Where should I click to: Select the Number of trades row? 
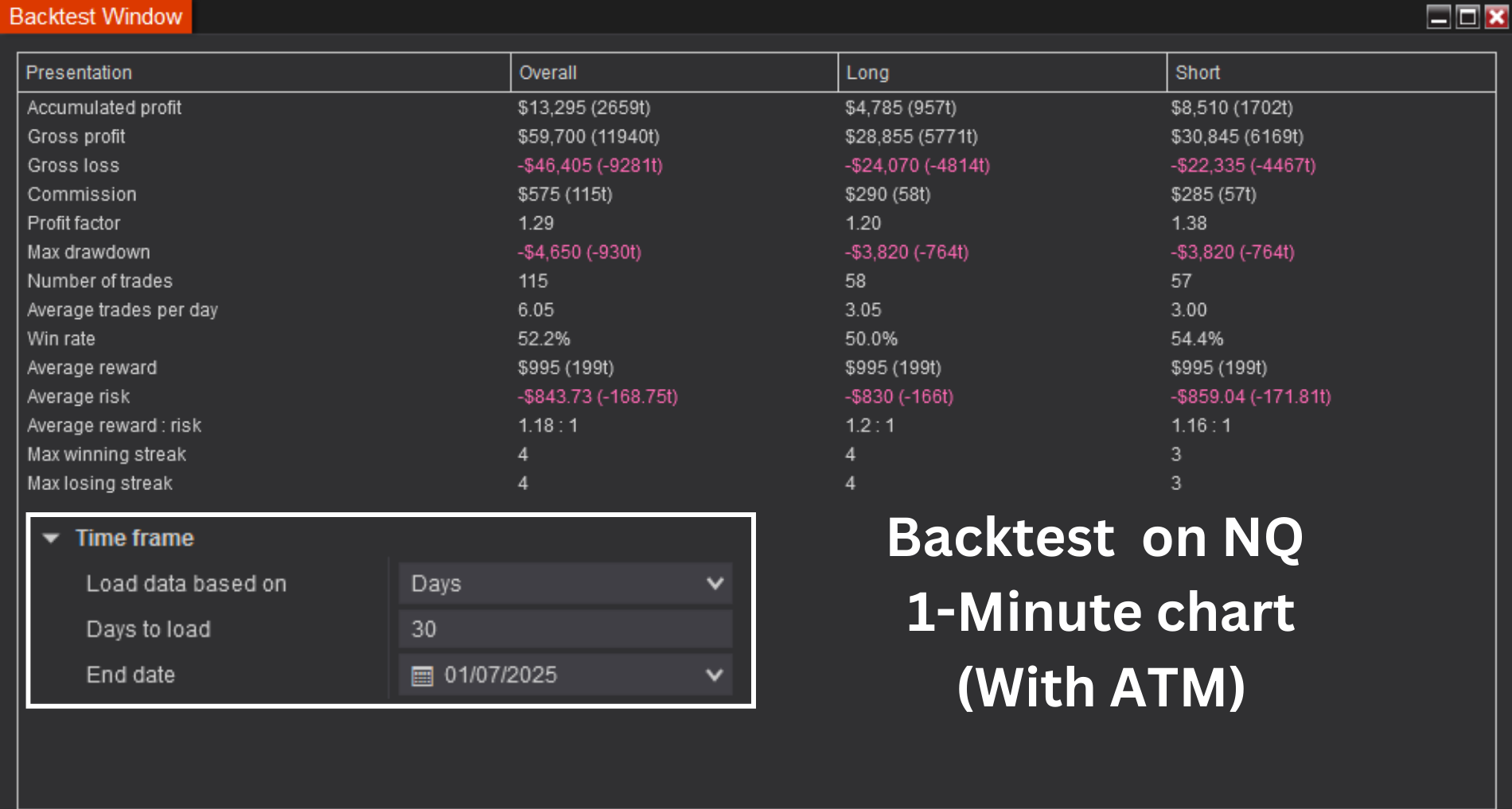(x=99, y=281)
